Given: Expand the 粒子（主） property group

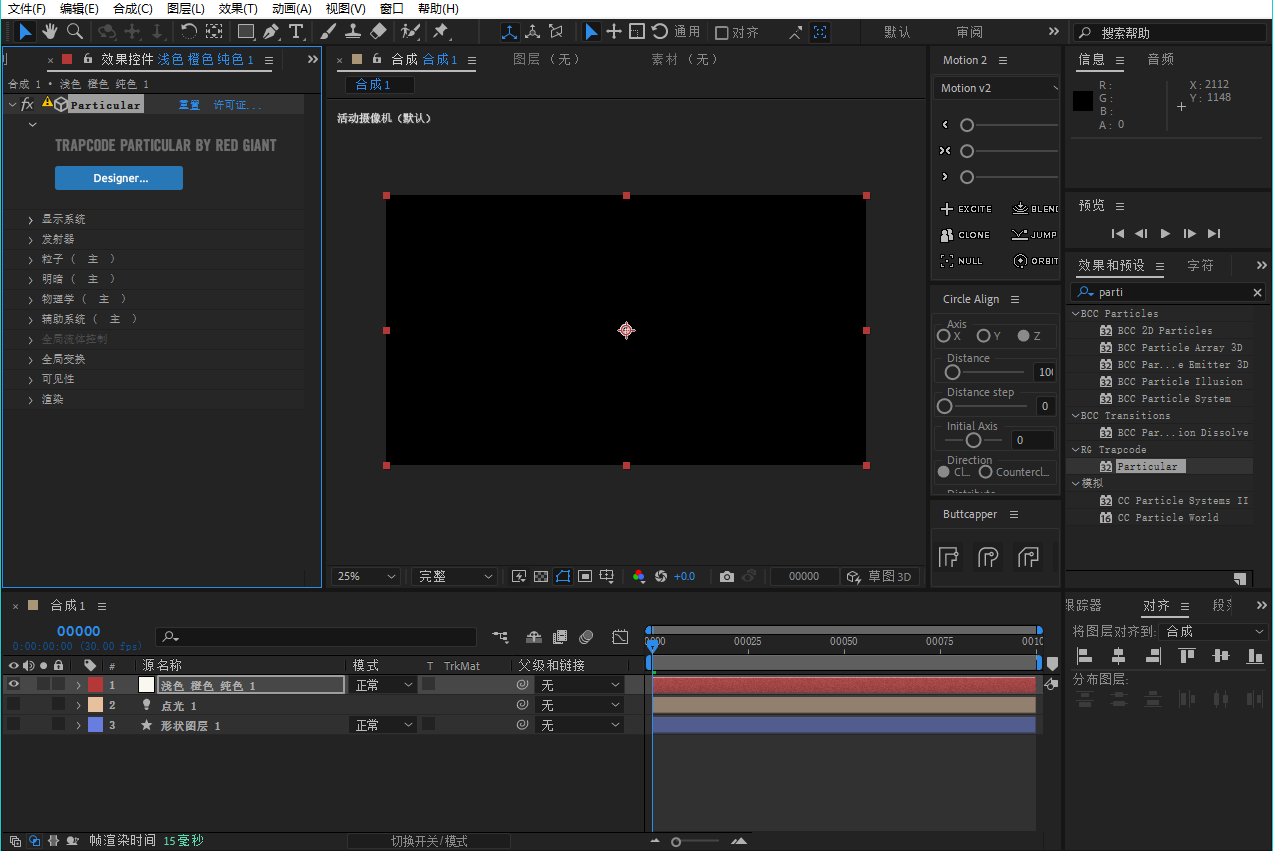Looking at the screenshot, I should [31, 259].
